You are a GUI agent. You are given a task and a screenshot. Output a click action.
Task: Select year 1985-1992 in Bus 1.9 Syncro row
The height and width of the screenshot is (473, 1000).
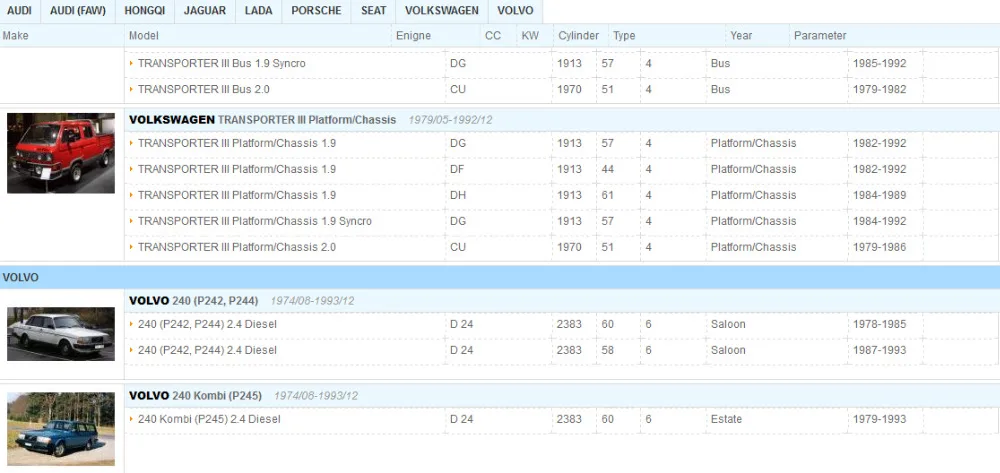pos(879,64)
